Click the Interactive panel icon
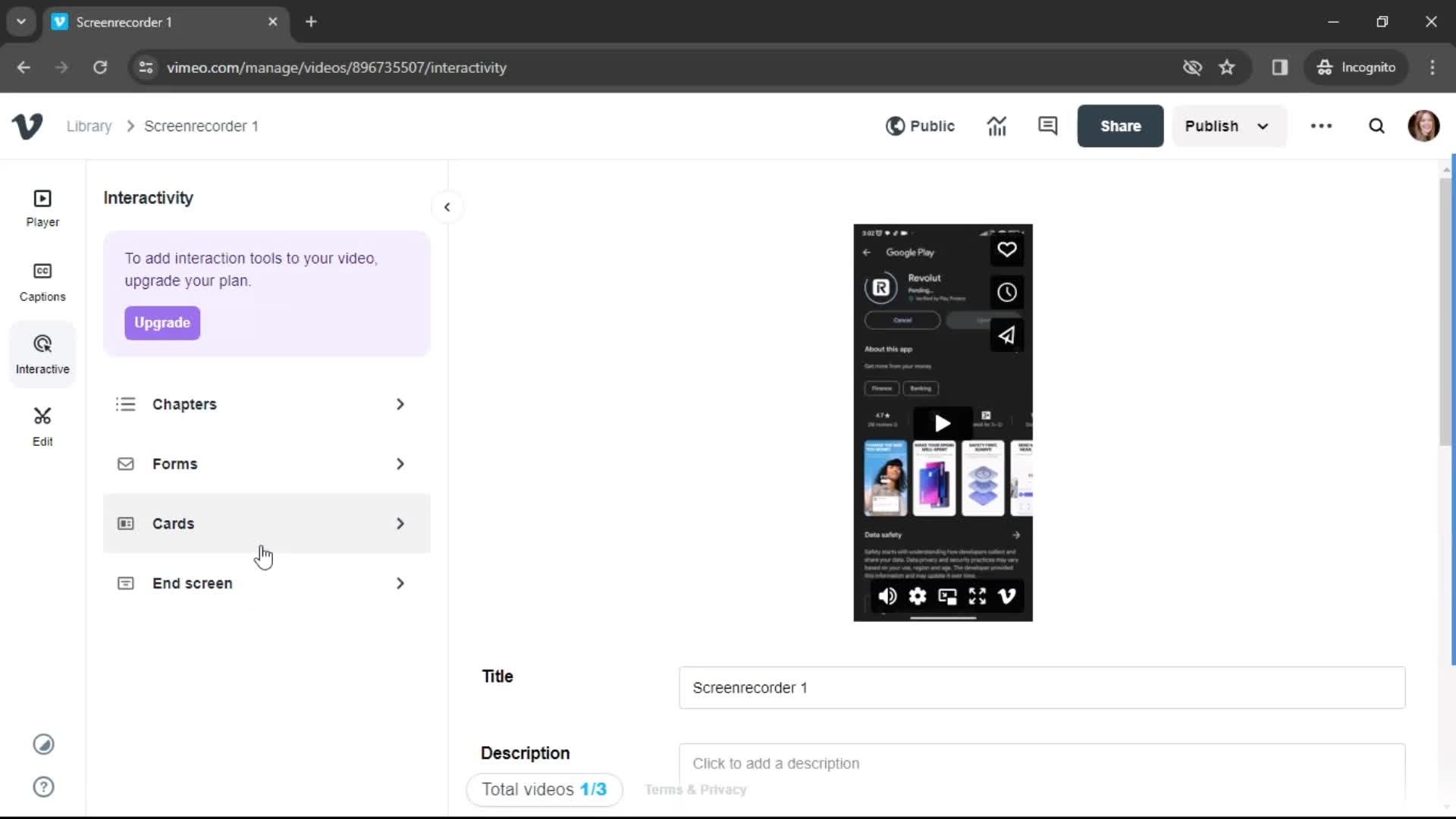 (42, 353)
